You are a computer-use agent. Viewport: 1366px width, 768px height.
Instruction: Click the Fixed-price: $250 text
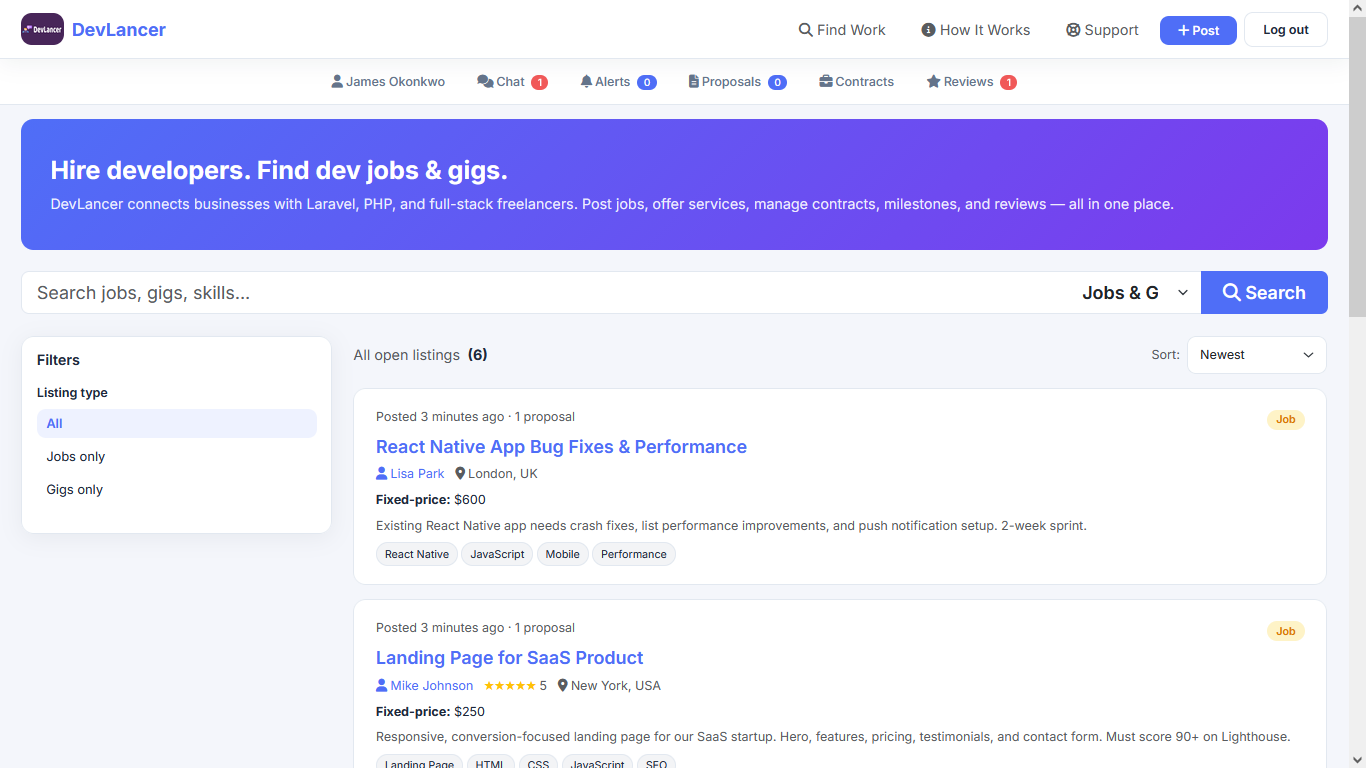click(x=430, y=712)
